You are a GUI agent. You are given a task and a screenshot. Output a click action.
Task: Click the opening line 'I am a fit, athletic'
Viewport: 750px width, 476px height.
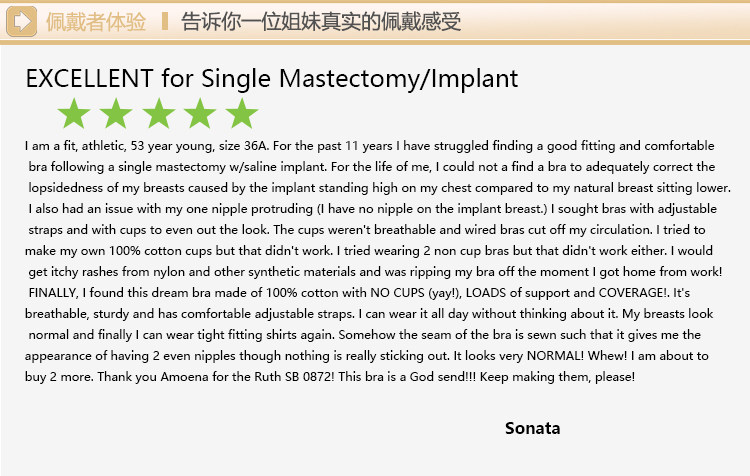tap(83, 146)
